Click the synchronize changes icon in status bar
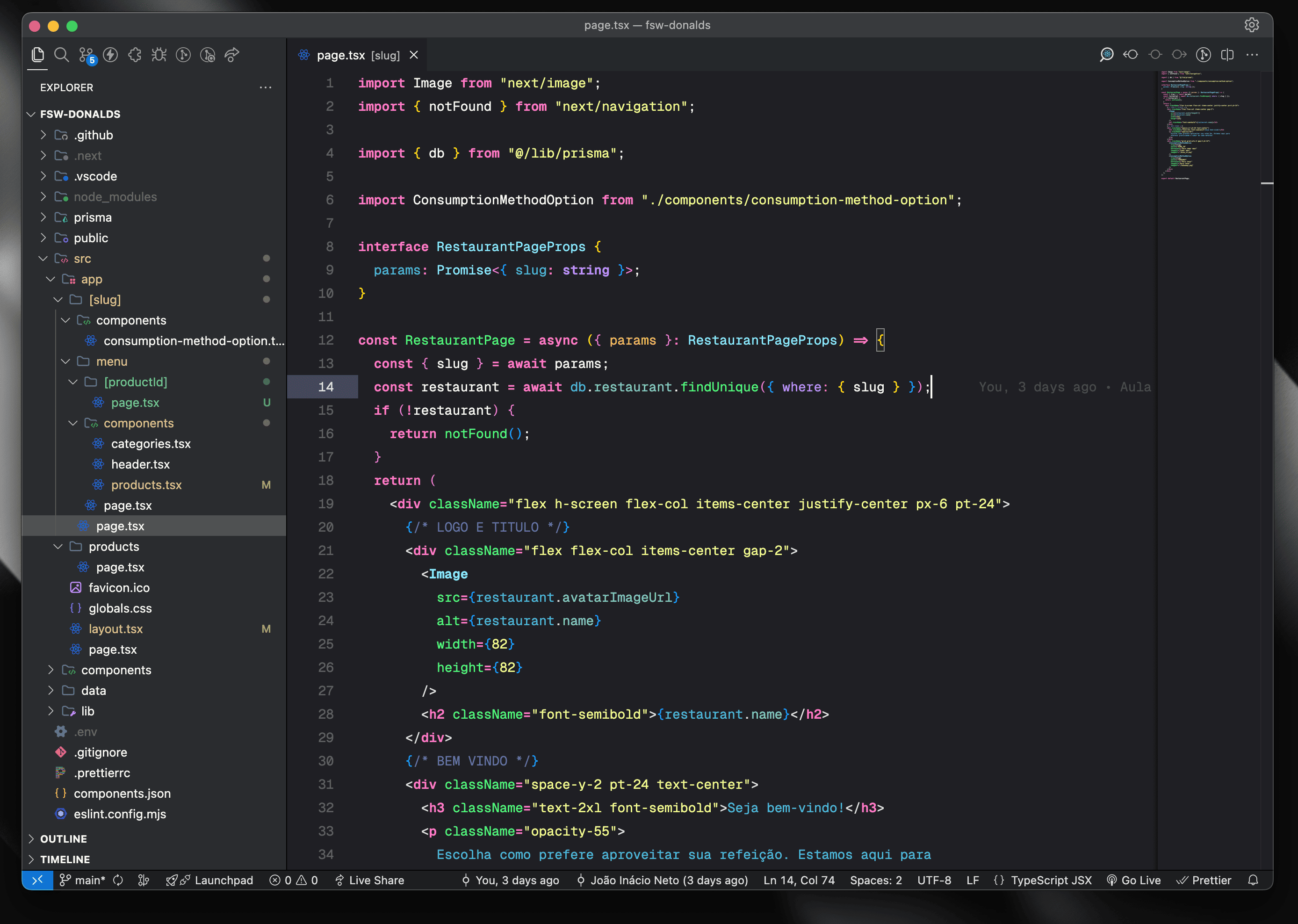Image resolution: width=1298 pixels, height=924 pixels. pos(118,880)
